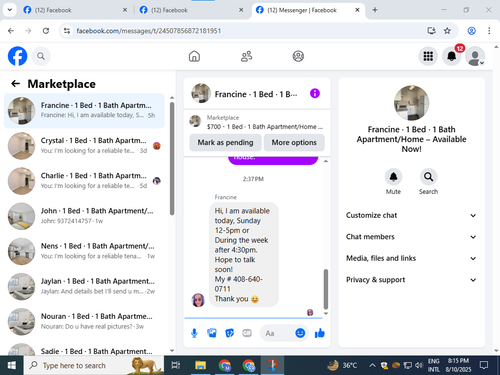
Task: Expand Privacy & support section
Action: click(411, 280)
